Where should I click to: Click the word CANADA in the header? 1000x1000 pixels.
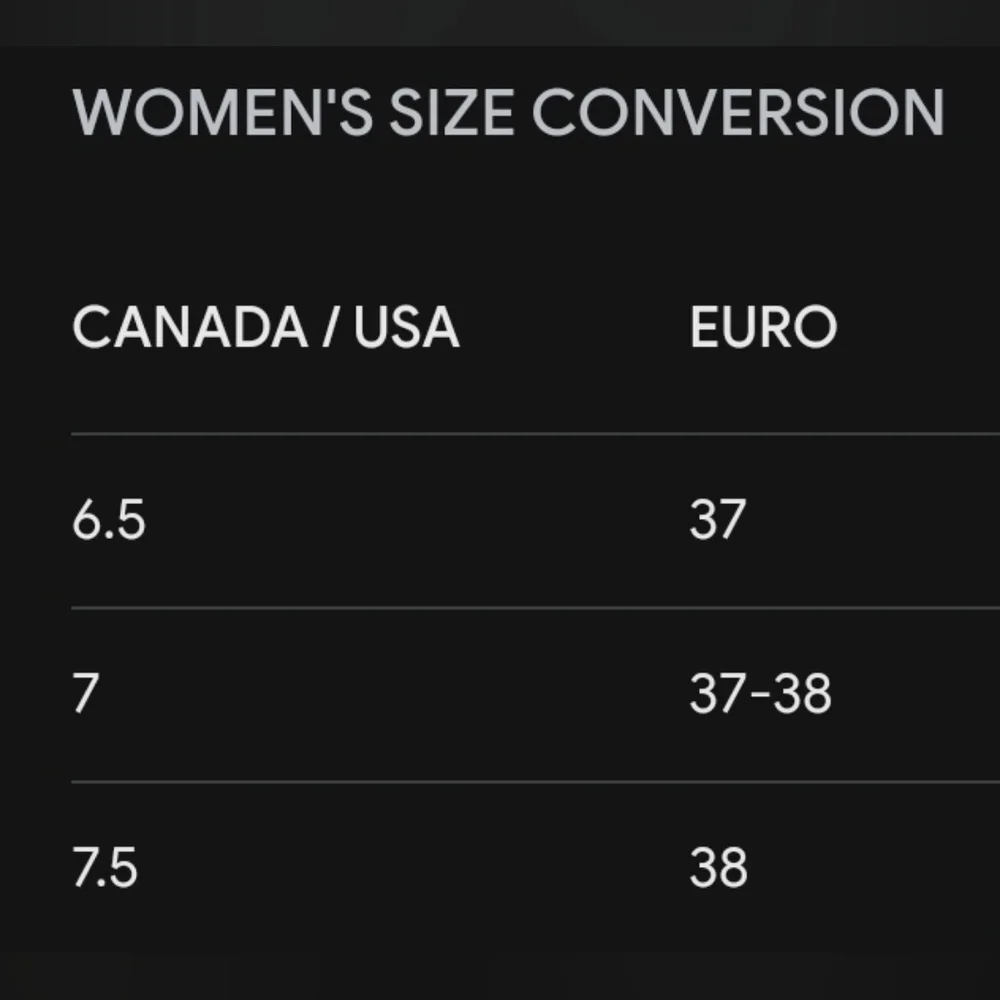(x=191, y=327)
